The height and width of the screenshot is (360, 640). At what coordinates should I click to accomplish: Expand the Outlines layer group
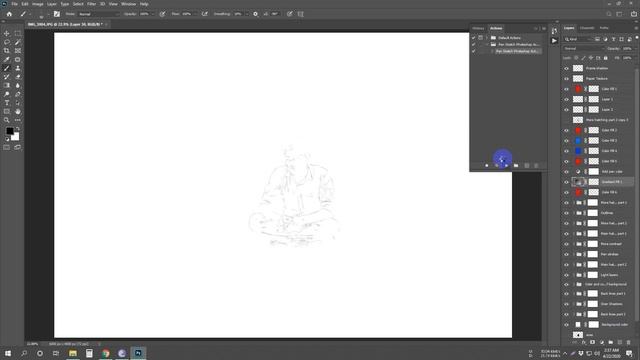tap(573, 213)
